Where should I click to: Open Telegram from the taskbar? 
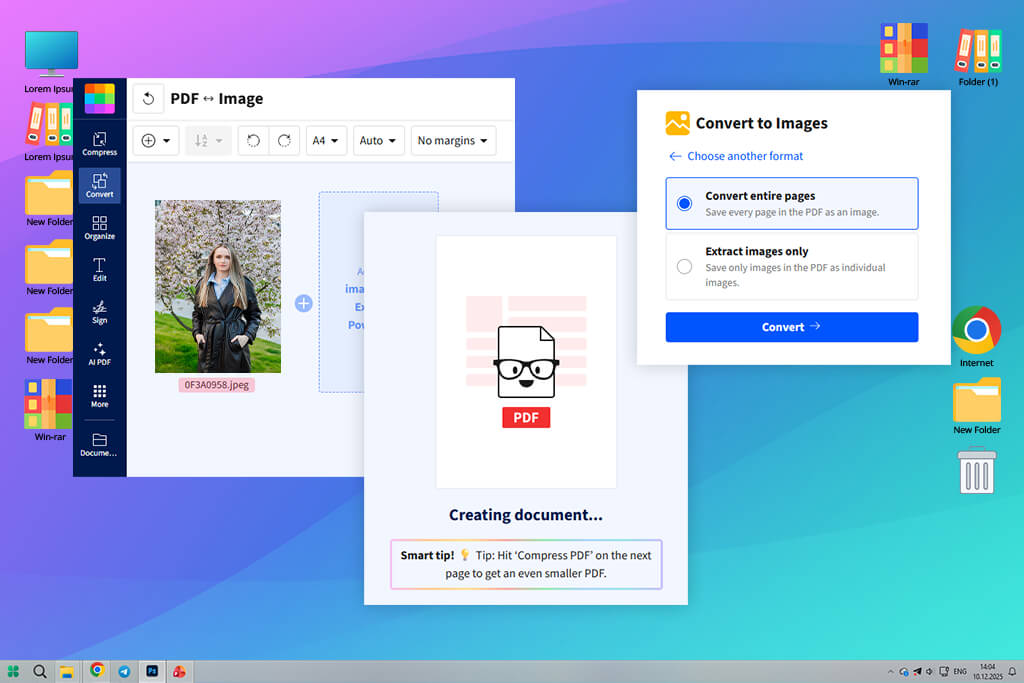coord(124,671)
